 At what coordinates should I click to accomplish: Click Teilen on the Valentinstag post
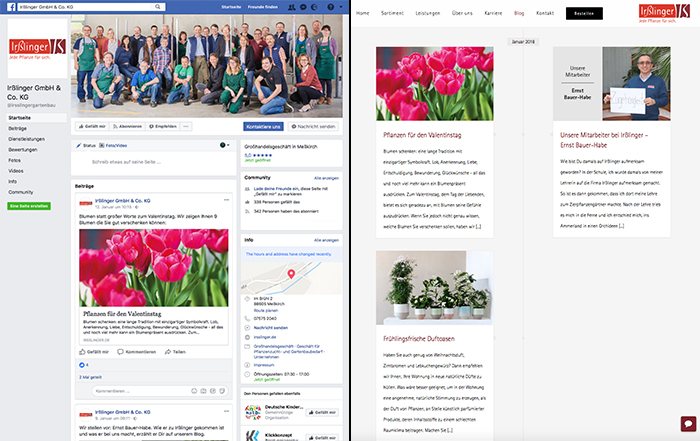pos(175,352)
